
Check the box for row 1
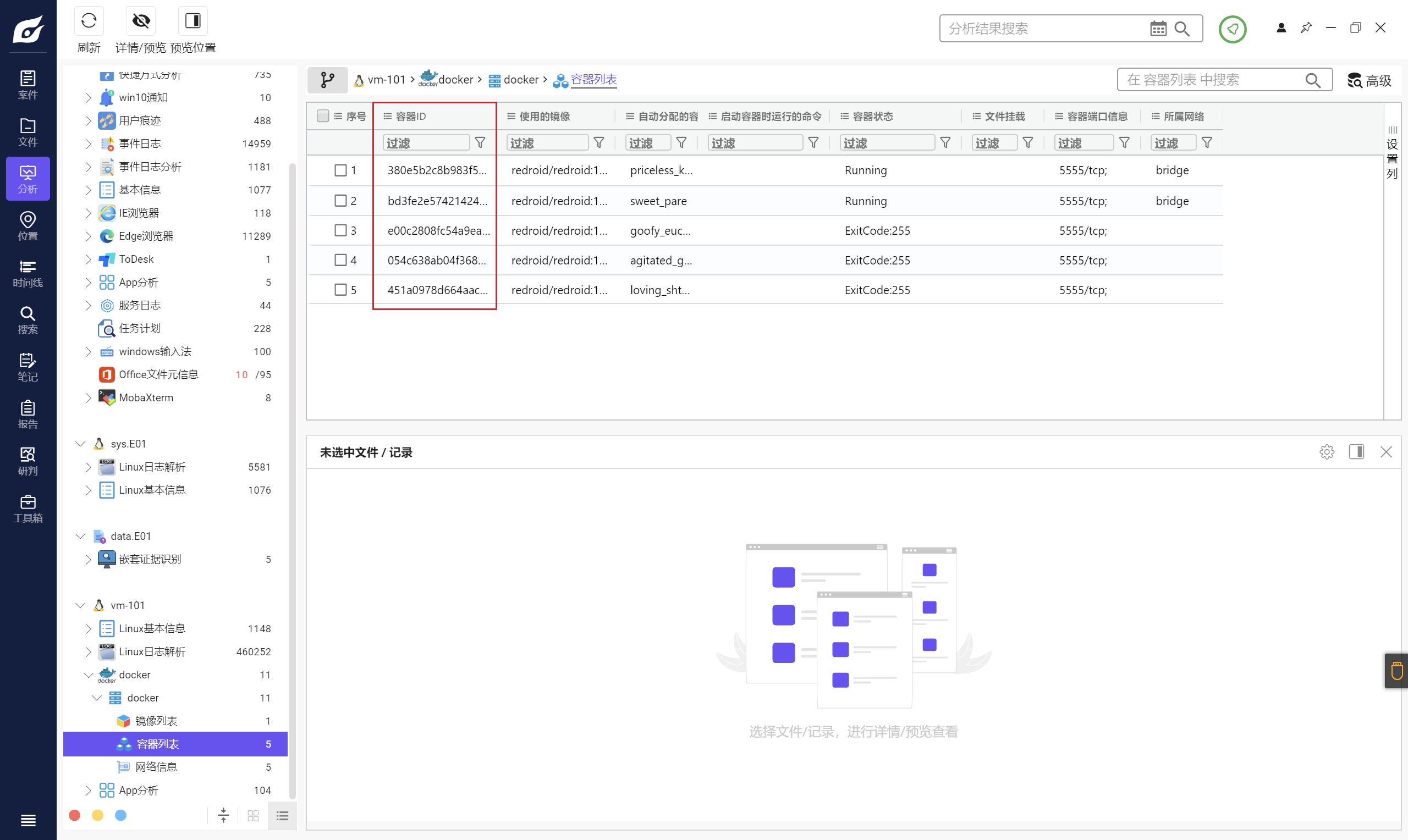tap(340, 170)
